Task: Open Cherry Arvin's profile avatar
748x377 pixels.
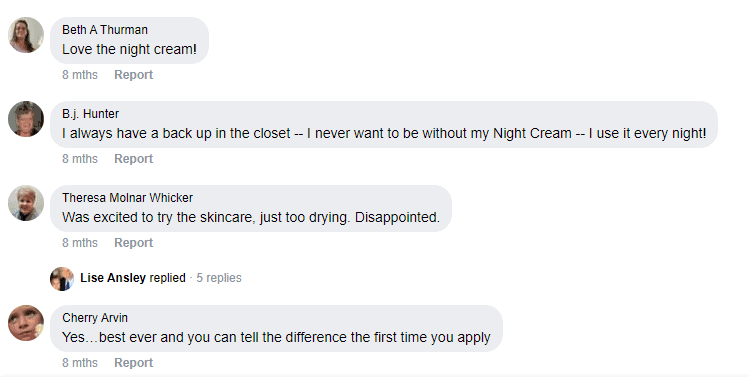Action: [x=26, y=323]
